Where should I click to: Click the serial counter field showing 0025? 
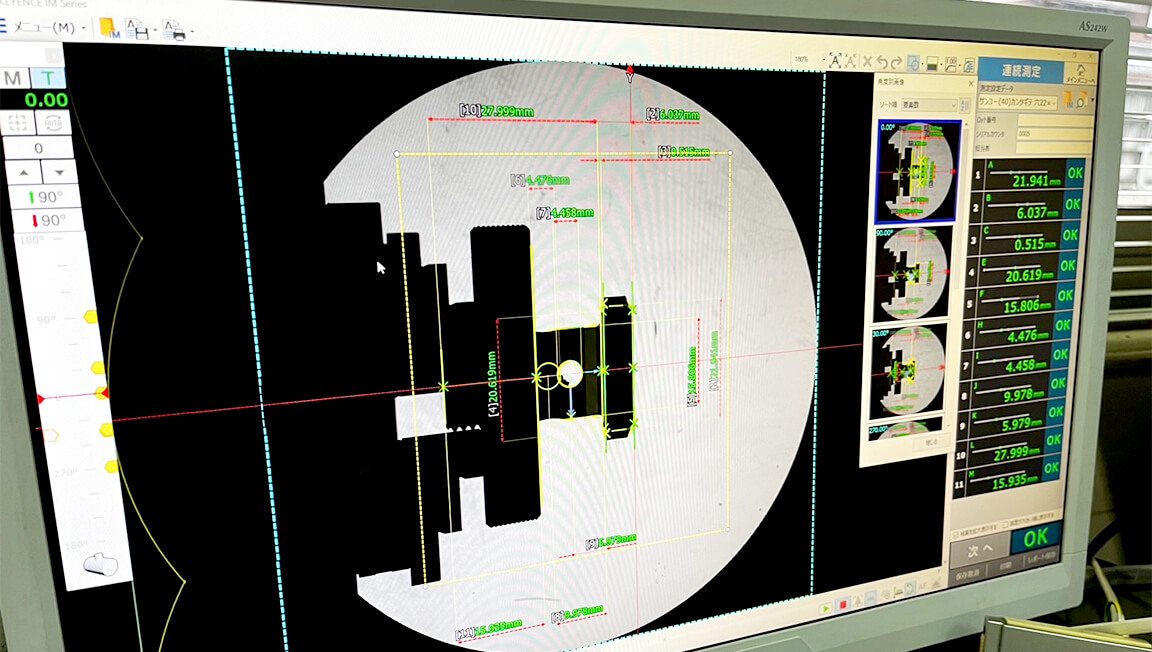click(x=1054, y=135)
